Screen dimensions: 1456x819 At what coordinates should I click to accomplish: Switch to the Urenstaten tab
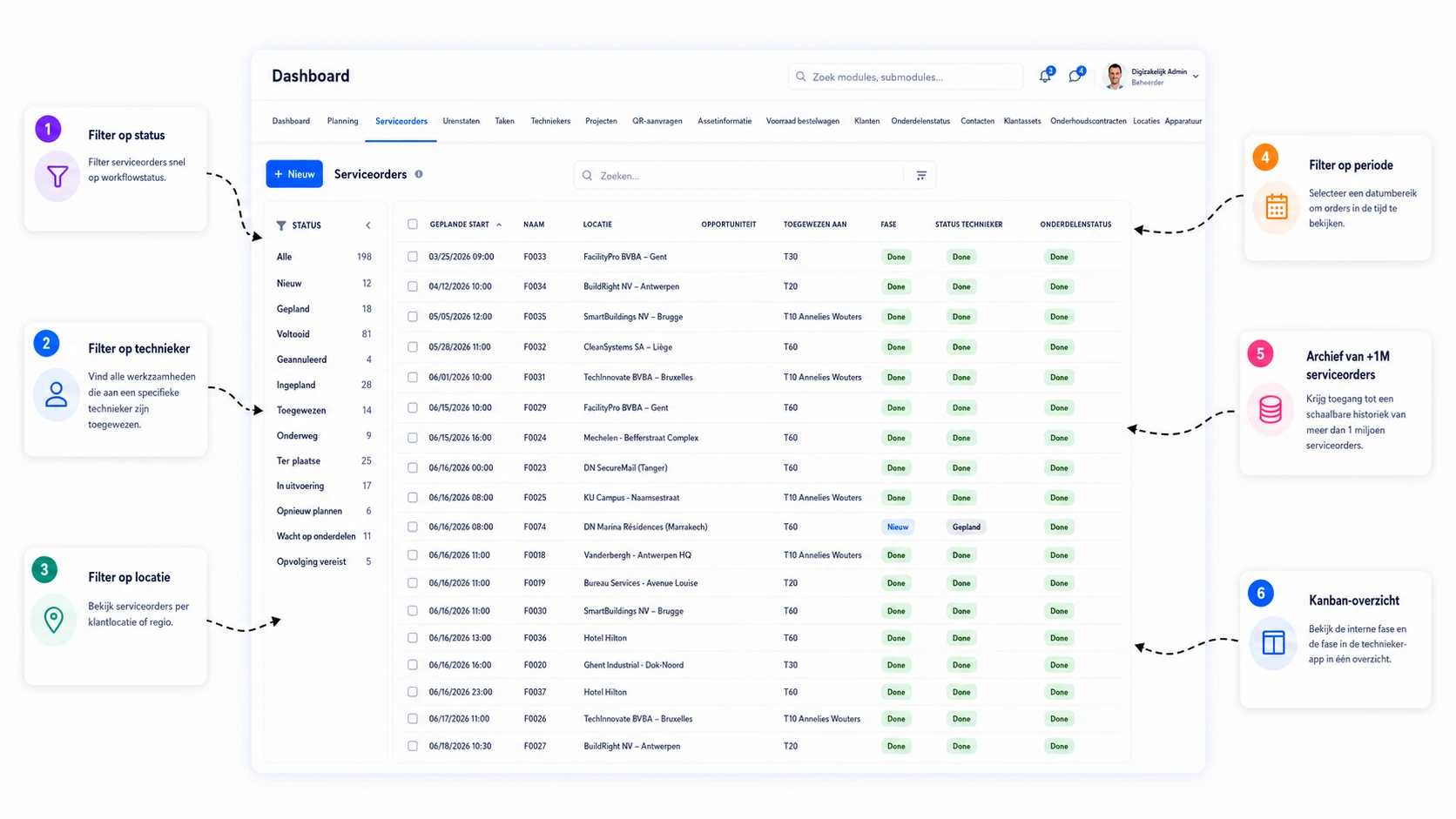click(461, 121)
